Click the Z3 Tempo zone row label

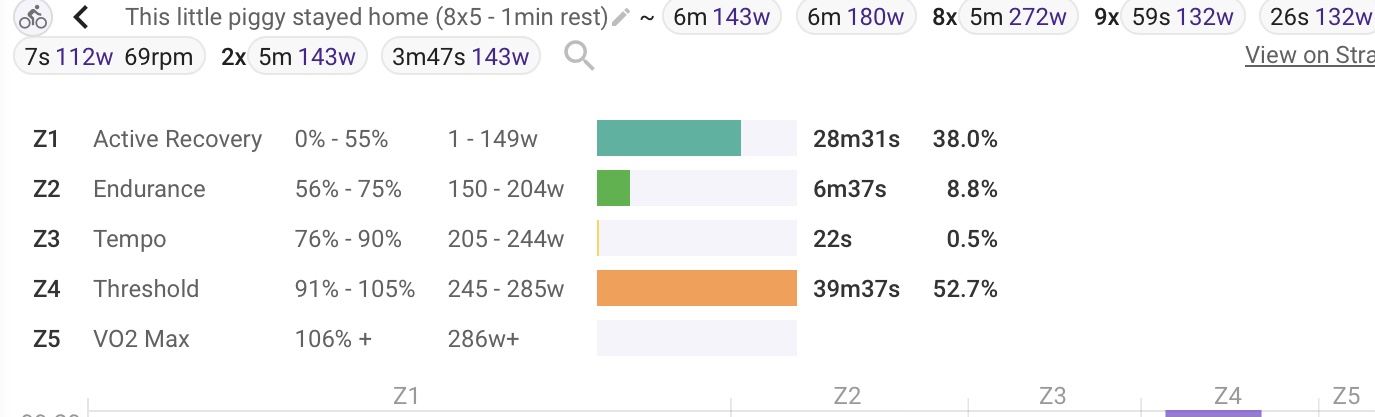pyautogui.click(x=129, y=239)
